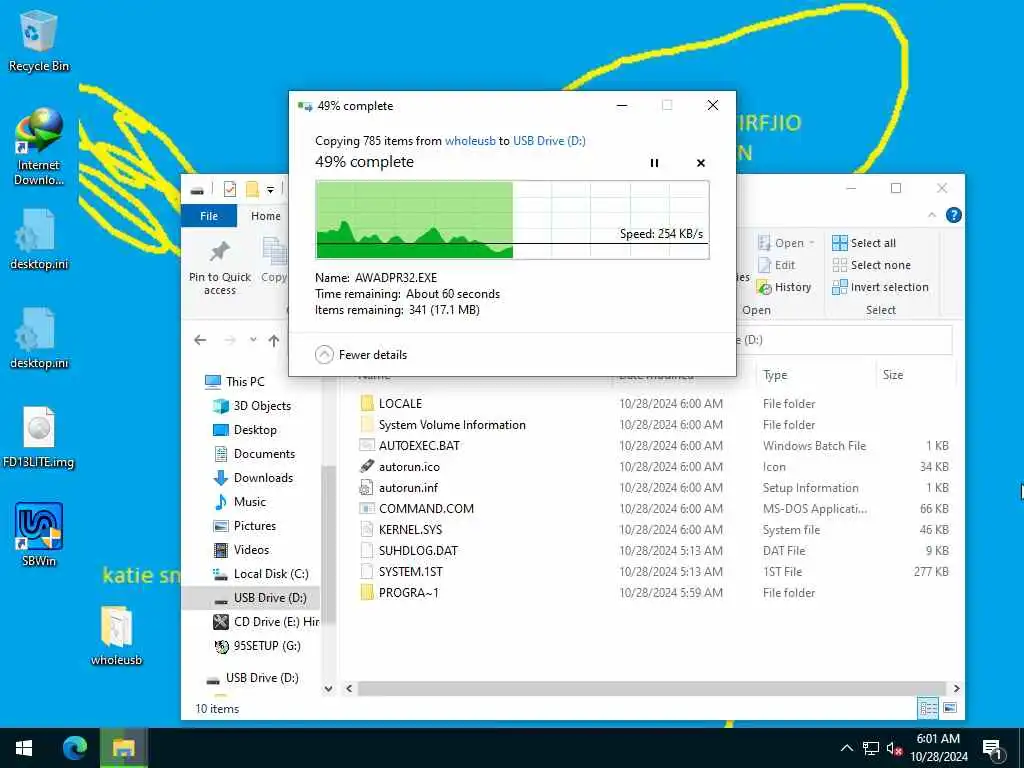Open the Windows Start menu
The image size is (1024, 768).
tap(24, 748)
